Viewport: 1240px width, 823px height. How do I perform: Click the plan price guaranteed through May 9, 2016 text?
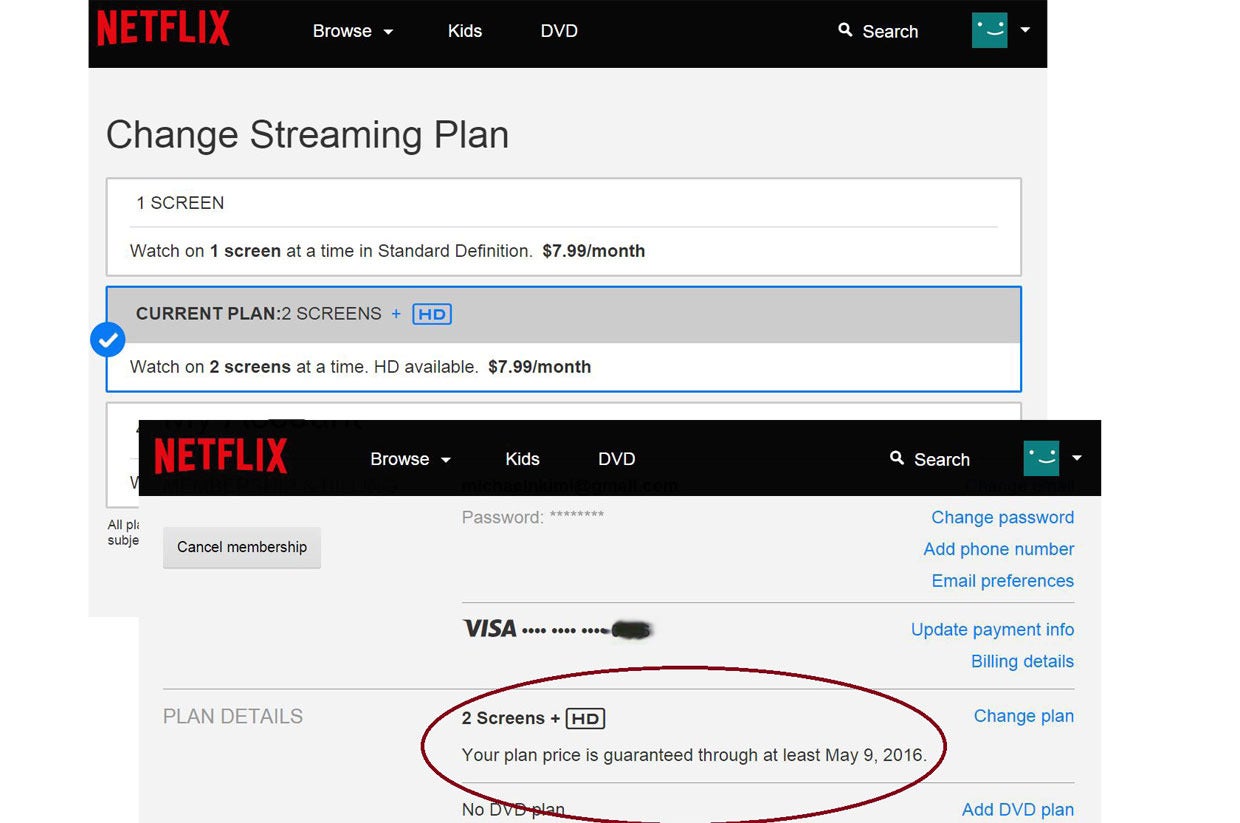(x=694, y=755)
